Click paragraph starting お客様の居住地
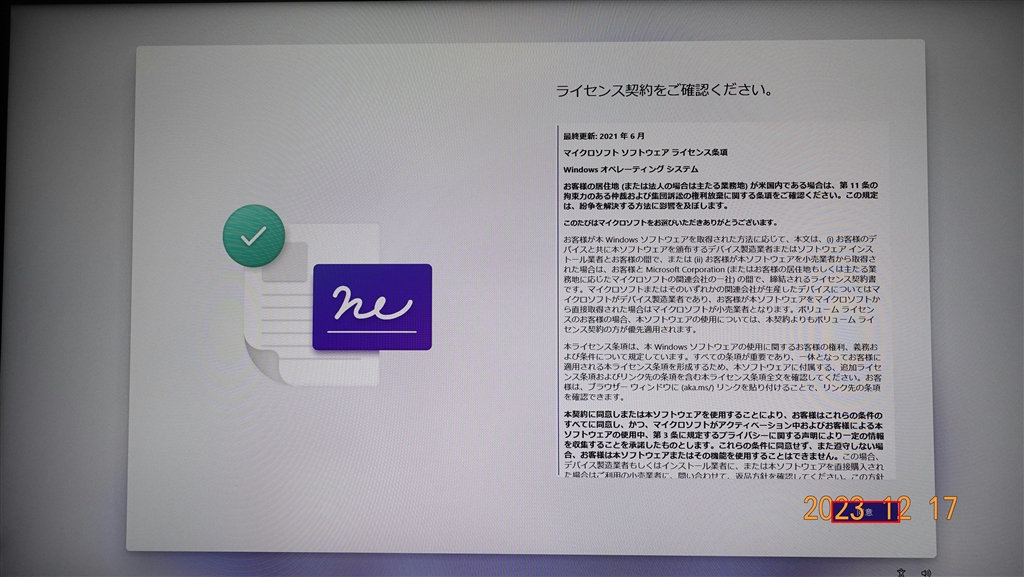The width and height of the screenshot is (1024, 577). 720,195
